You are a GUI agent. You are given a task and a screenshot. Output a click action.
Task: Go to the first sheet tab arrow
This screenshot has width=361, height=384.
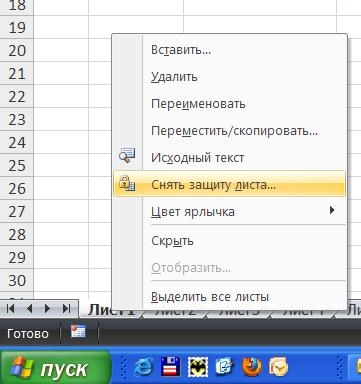pyautogui.click(x=11, y=309)
